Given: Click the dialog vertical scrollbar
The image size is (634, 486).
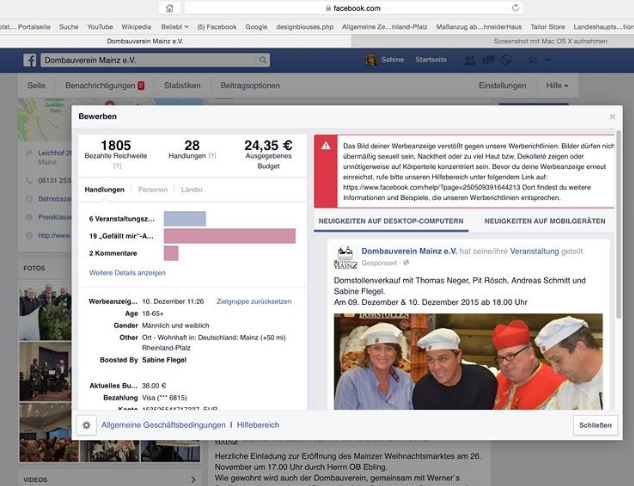Looking at the screenshot, I should point(618,224).
